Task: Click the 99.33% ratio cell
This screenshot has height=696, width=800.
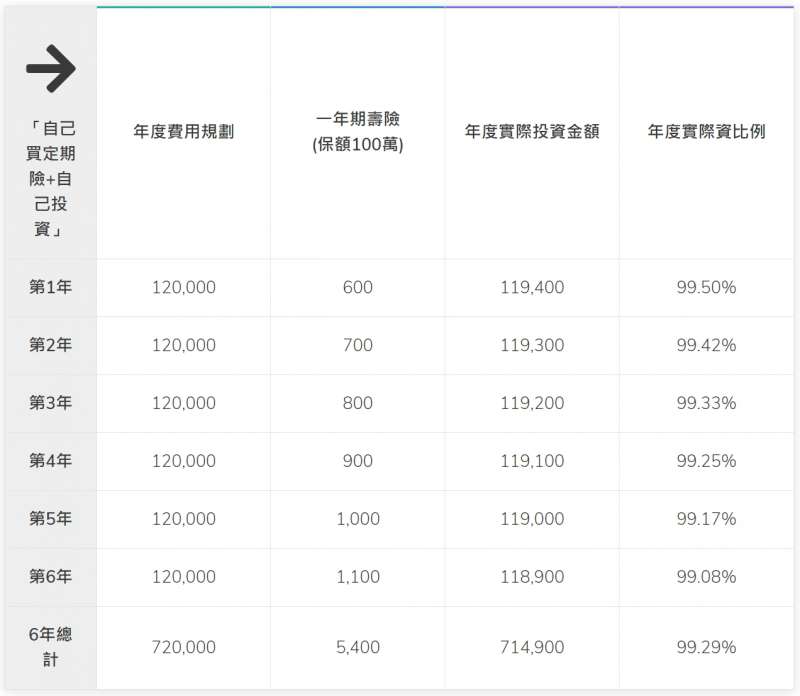Action: 707,403
